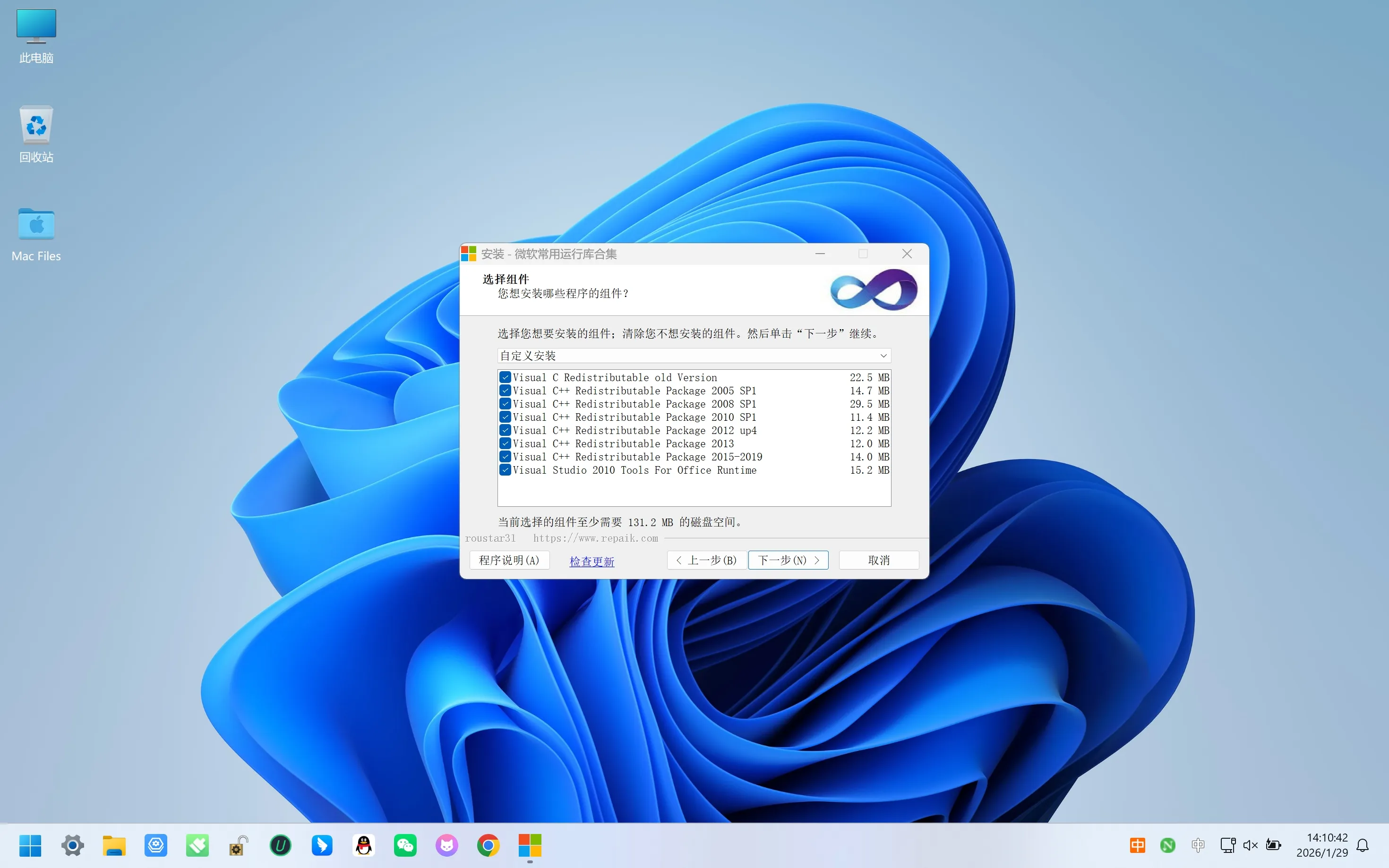The height and width of the screenshot is (868, 1389).
Task: Uncheck Visual C++ Redistributable Package 2015-2019
Action: pos(506,456)
